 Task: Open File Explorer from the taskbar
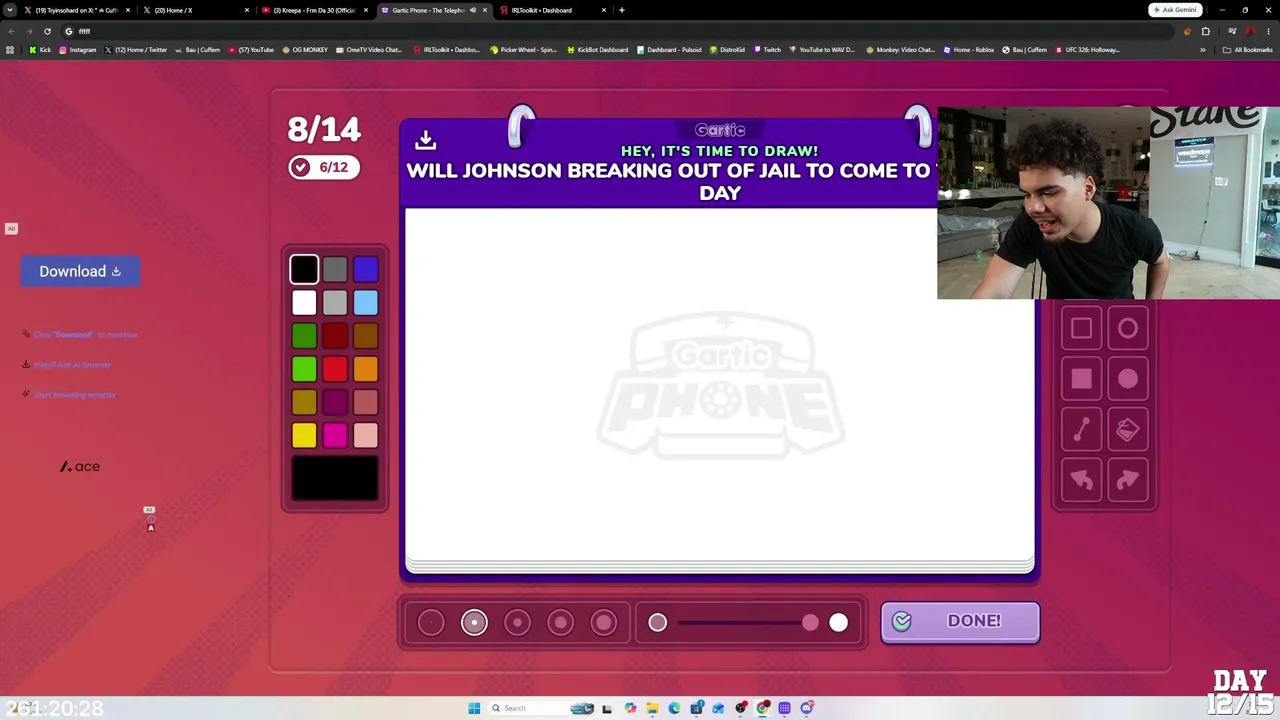tap(652, 708)
